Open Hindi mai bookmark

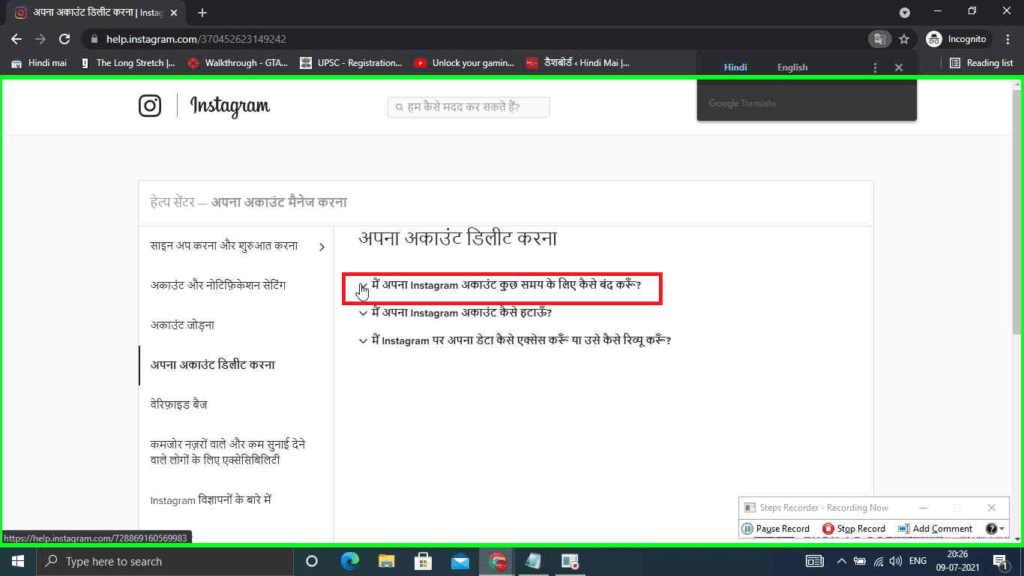pos(39,63)
